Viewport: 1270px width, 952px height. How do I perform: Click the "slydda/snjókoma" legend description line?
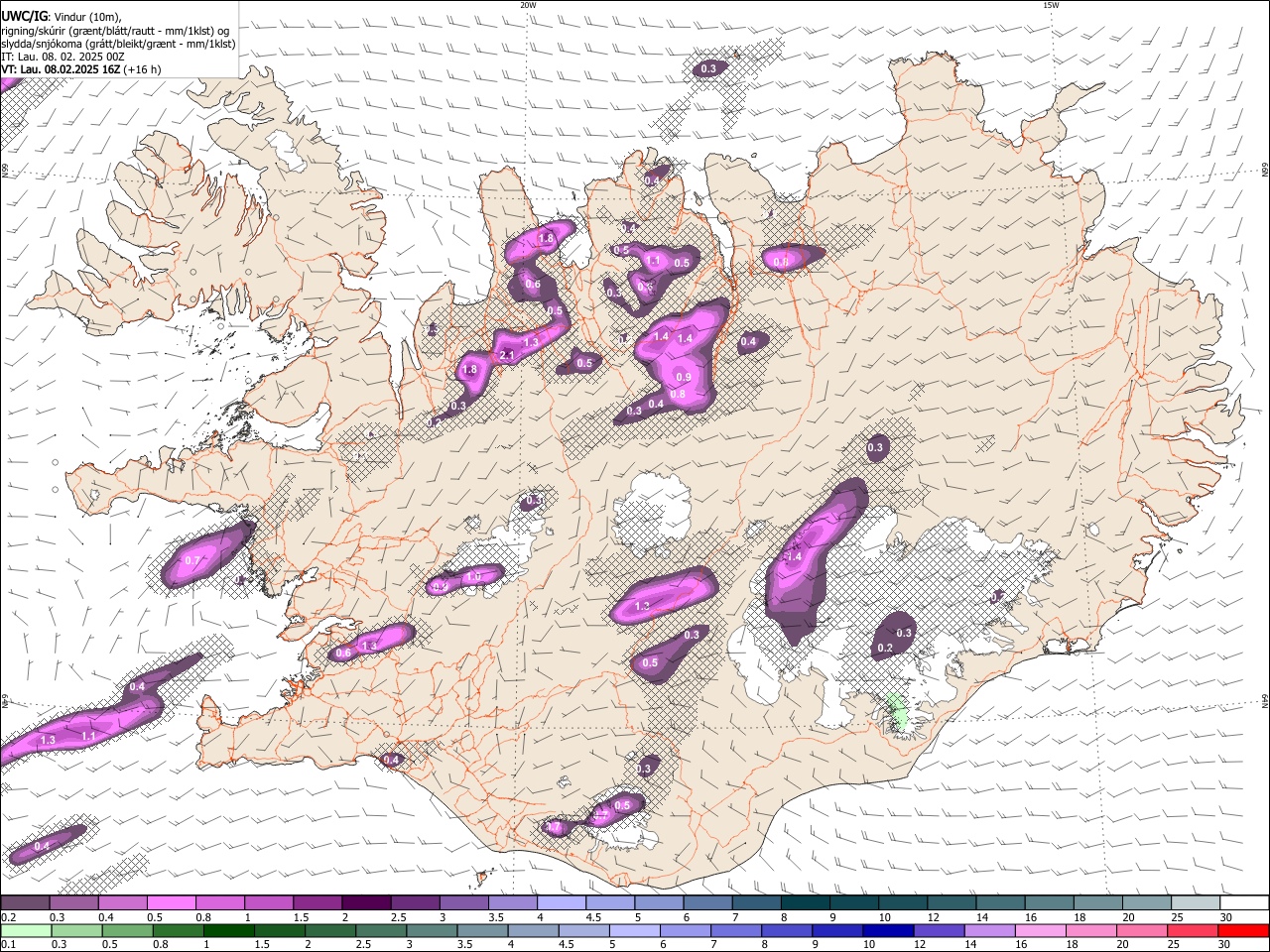click(118, 44)
